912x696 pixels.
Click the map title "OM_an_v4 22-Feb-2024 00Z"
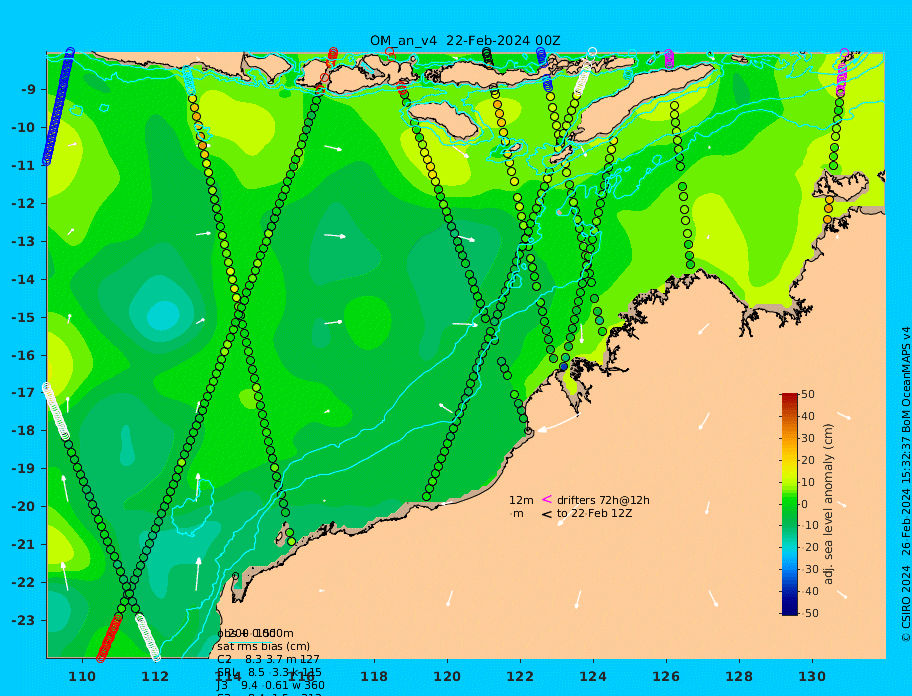465,41
